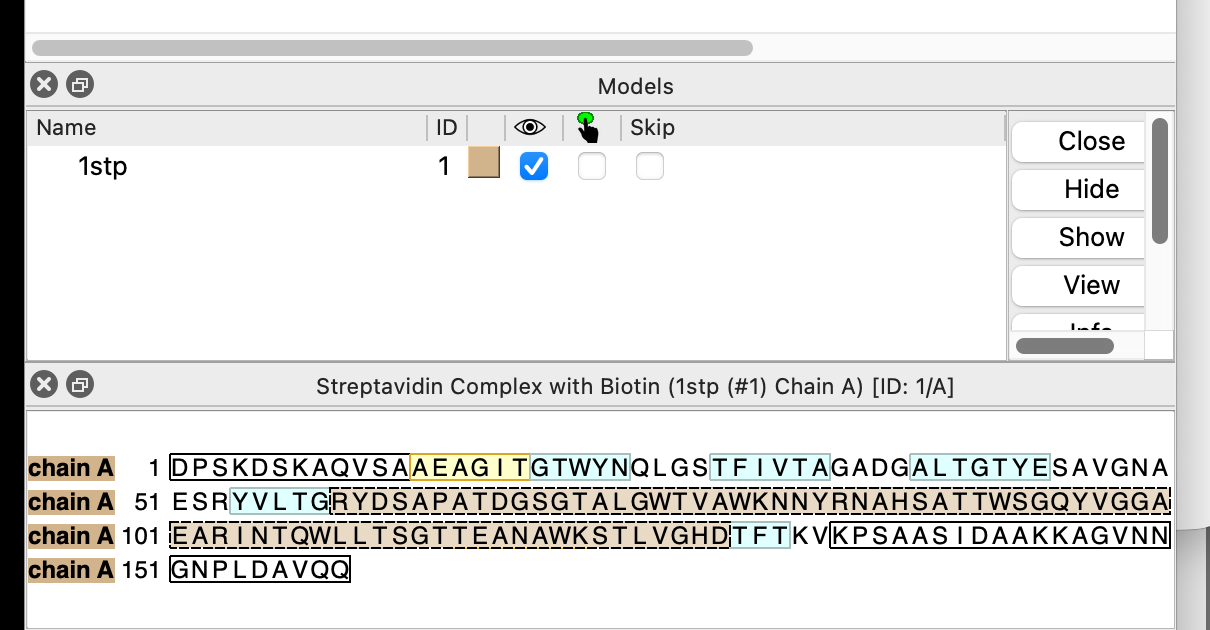The height and width of the screenshot is (630, 1210).
Task: Click the ID column header
Action: 447,127
